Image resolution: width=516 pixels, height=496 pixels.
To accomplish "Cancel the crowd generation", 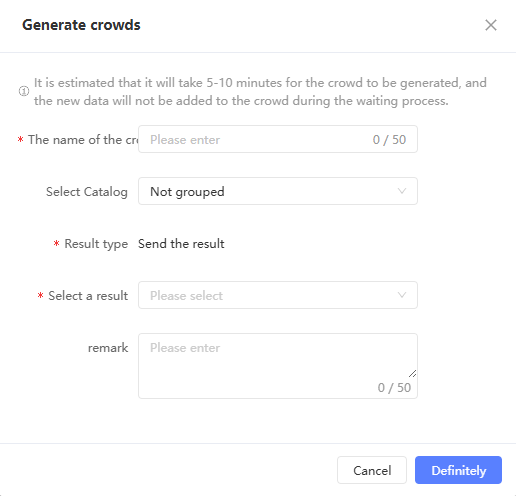I will [372, 470].
